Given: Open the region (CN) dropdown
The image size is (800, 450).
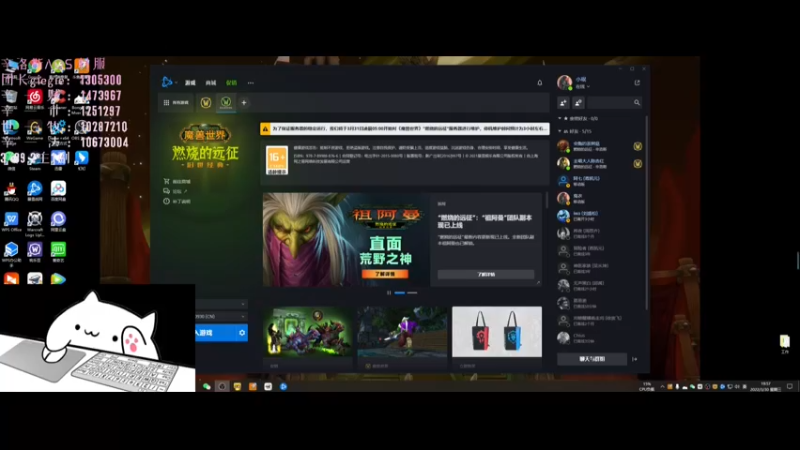Looking at the screenshot, I should [221, 316].
